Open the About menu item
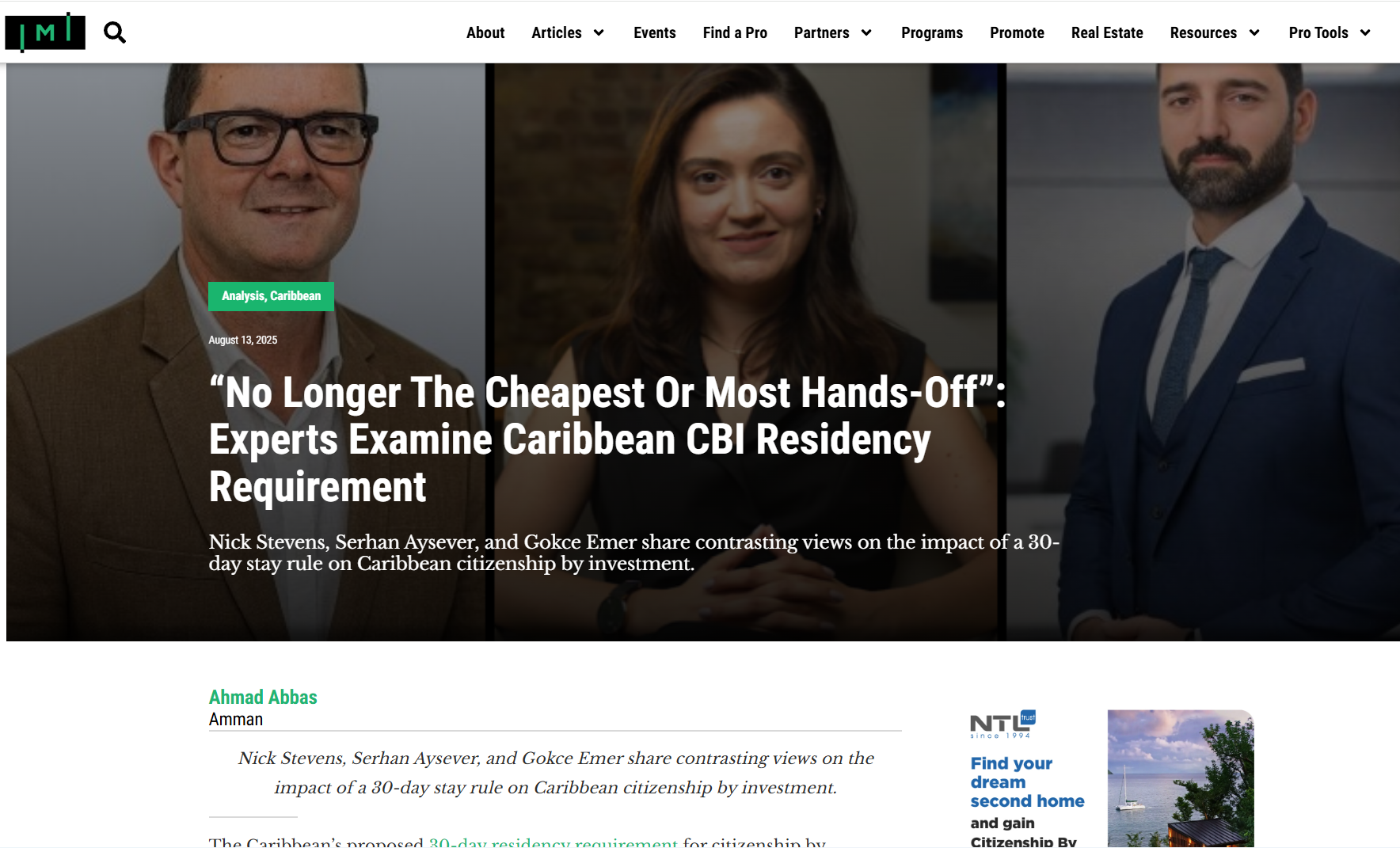The height and width of the screenshot is (848, 1400). 485,32
